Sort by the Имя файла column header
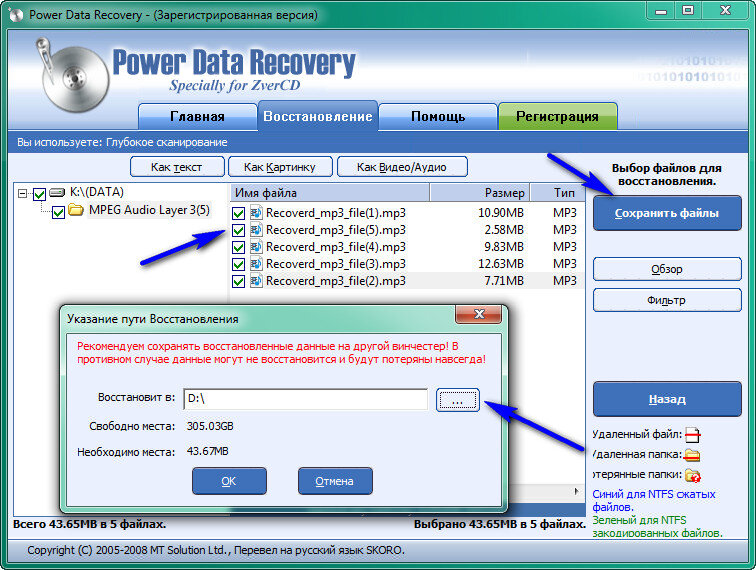The height and width of the screenshot is (570, 756). click(x=330, y=192)
